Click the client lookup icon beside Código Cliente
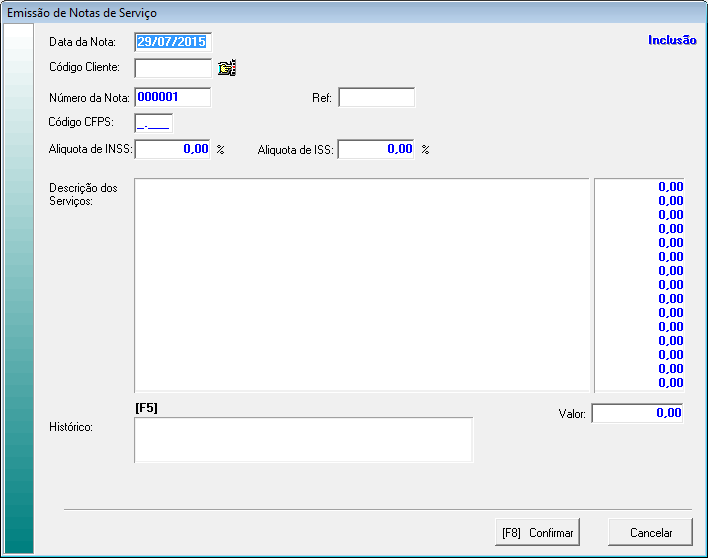This screenshot has width=708, height=558. click(227, 69)
